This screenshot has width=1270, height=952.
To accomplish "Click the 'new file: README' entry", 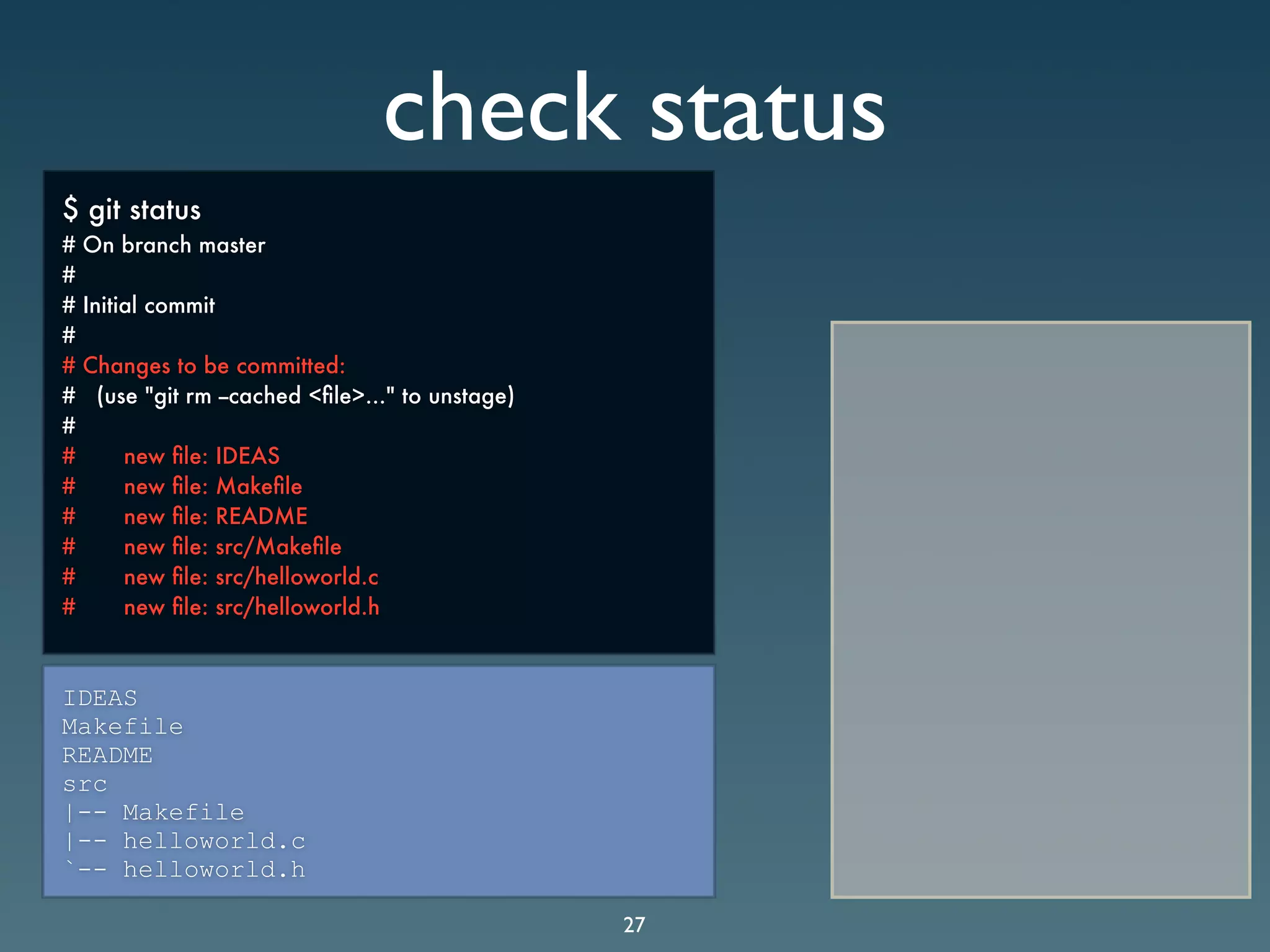I will [215, 516].
